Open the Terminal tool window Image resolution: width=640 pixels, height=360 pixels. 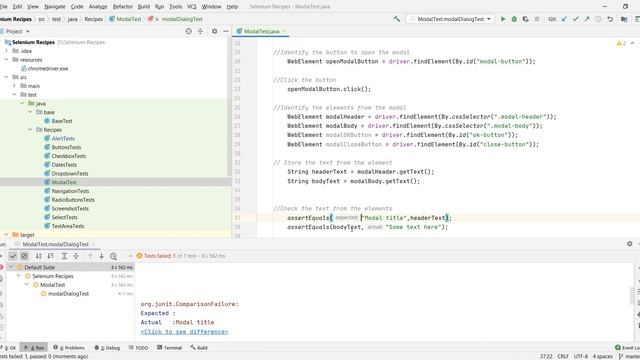click(169, 348)
